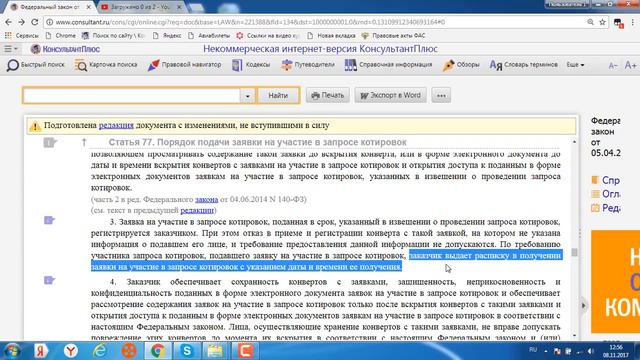Open the предыдущей редакции link

tap(197, 210)
